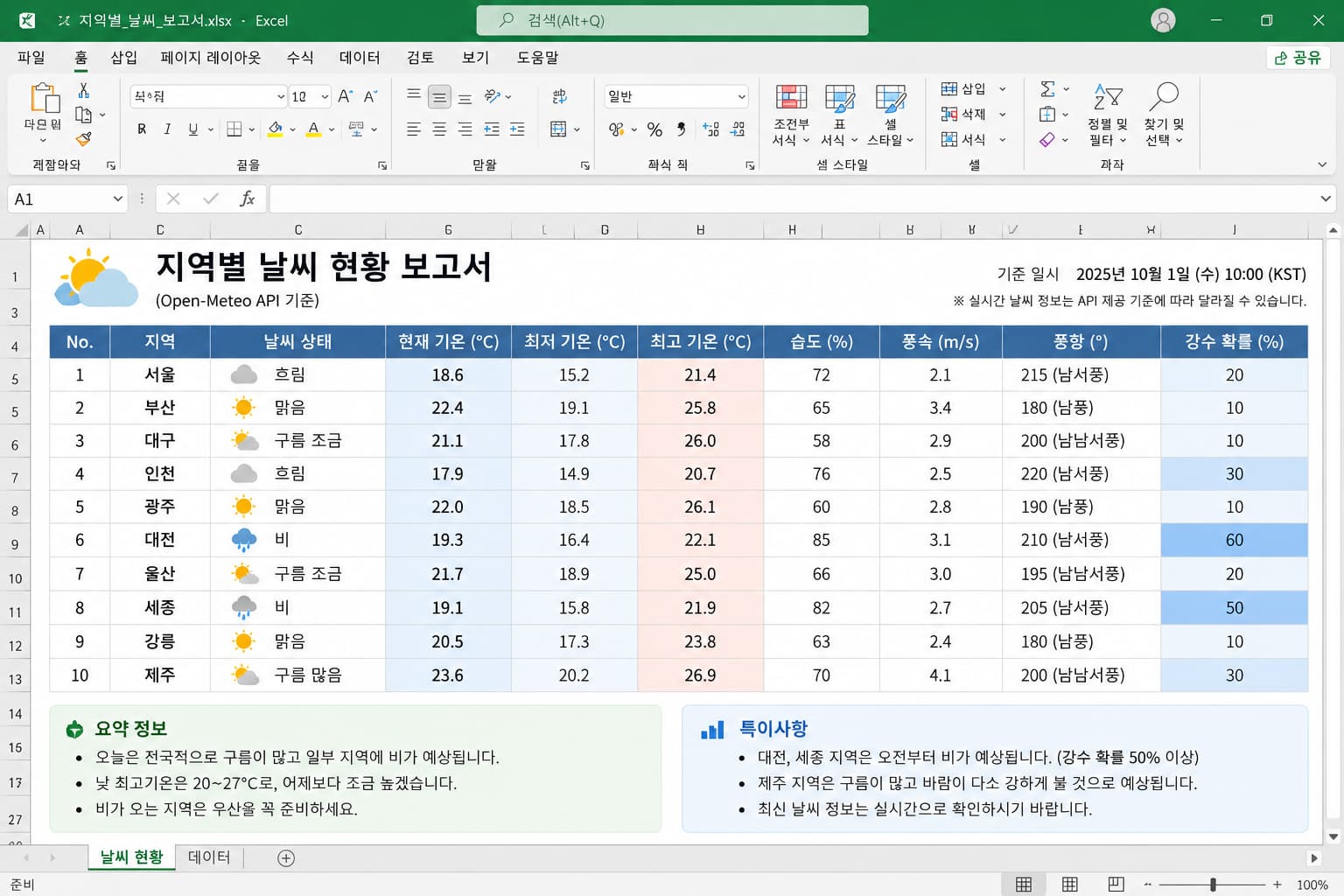Click the Paste clipboard icon
This screenshot has width=1344, height=896.
coord(44,98)
